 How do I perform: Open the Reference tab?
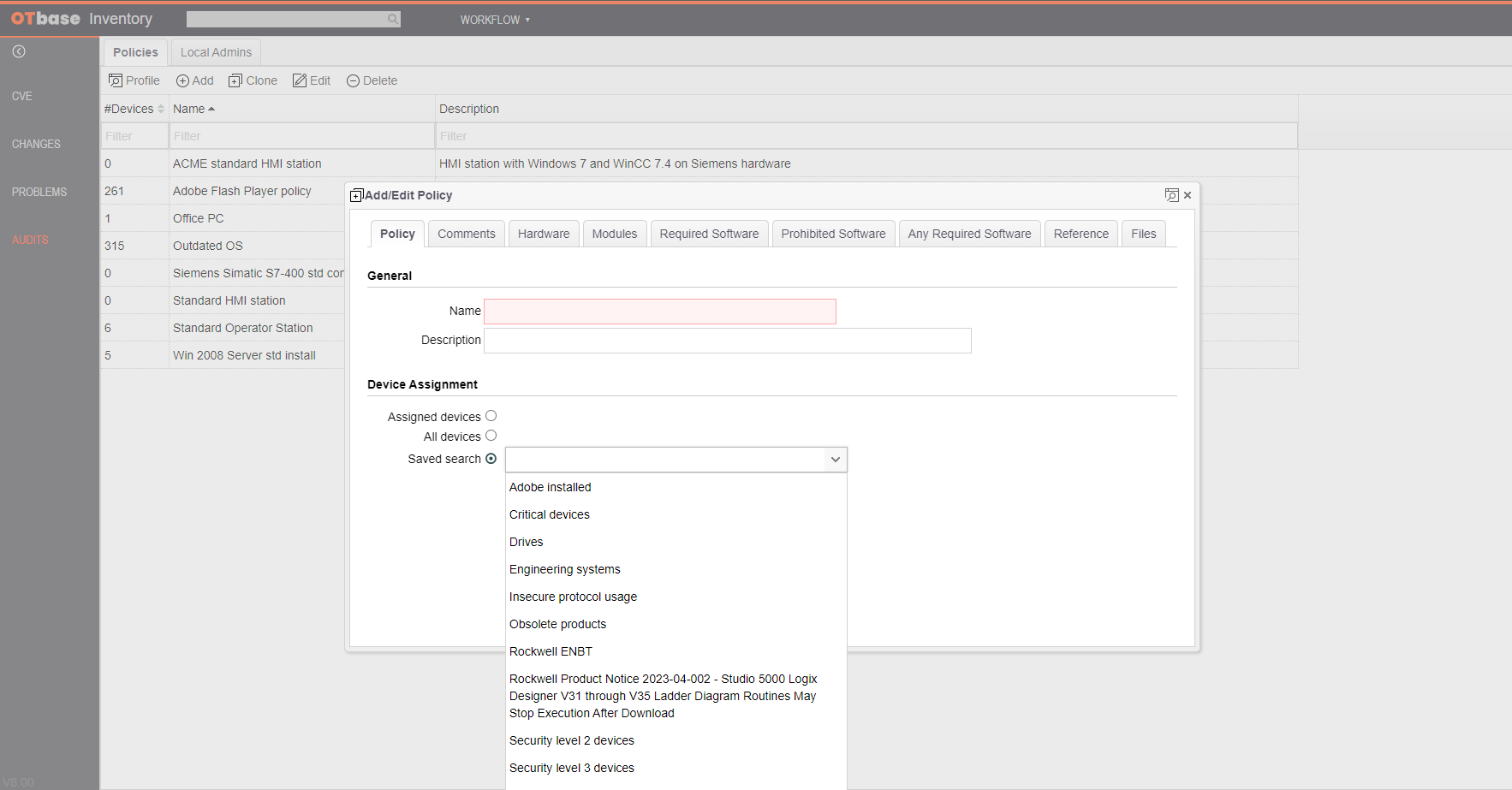pos(1080,234)
